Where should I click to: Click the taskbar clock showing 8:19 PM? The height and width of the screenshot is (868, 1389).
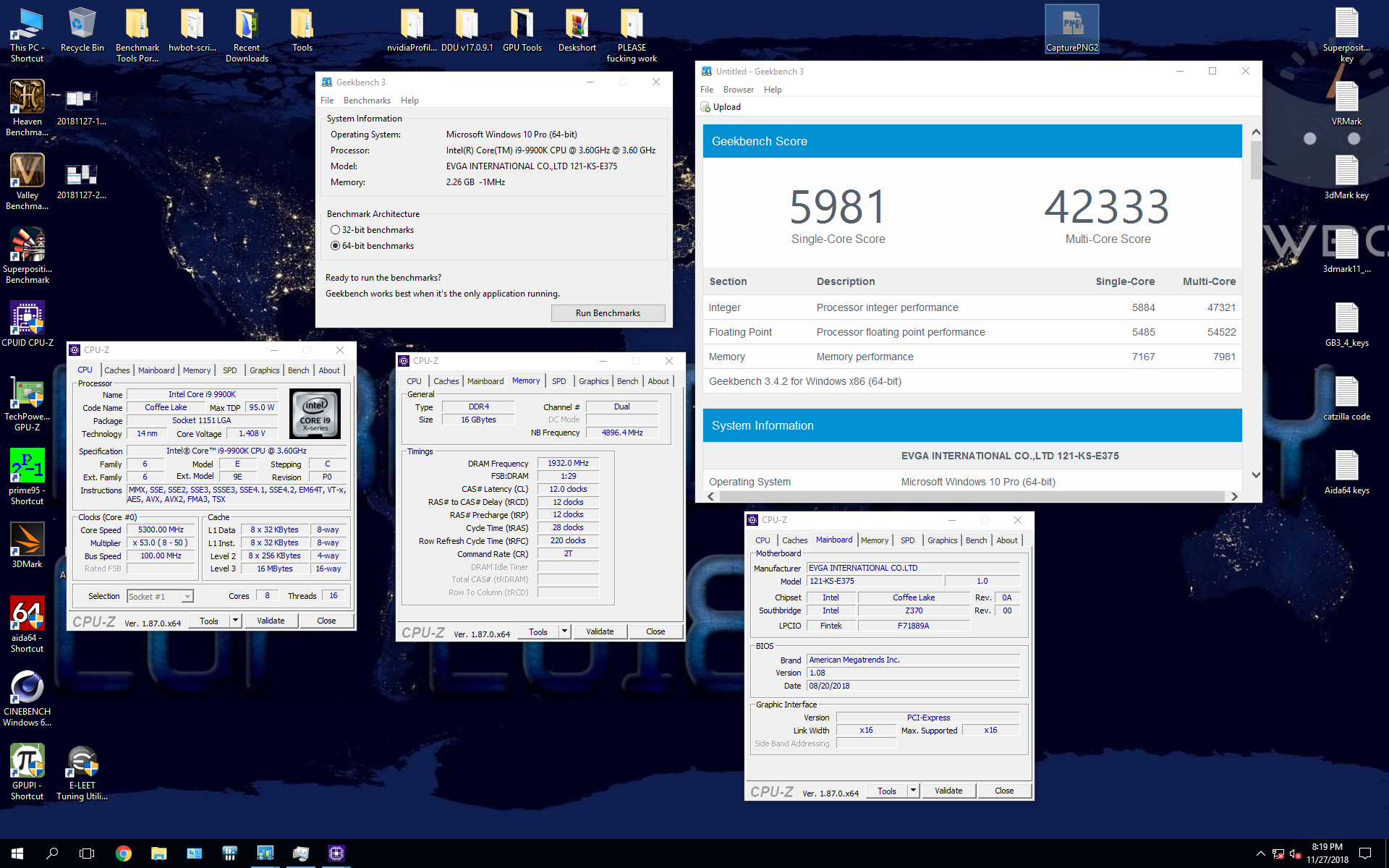[x=1327, y=854]
